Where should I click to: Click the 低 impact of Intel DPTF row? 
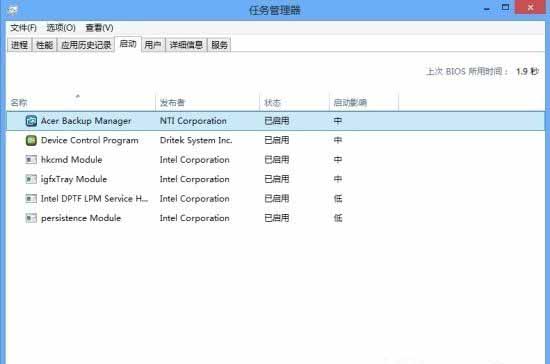tap(338, 199)
